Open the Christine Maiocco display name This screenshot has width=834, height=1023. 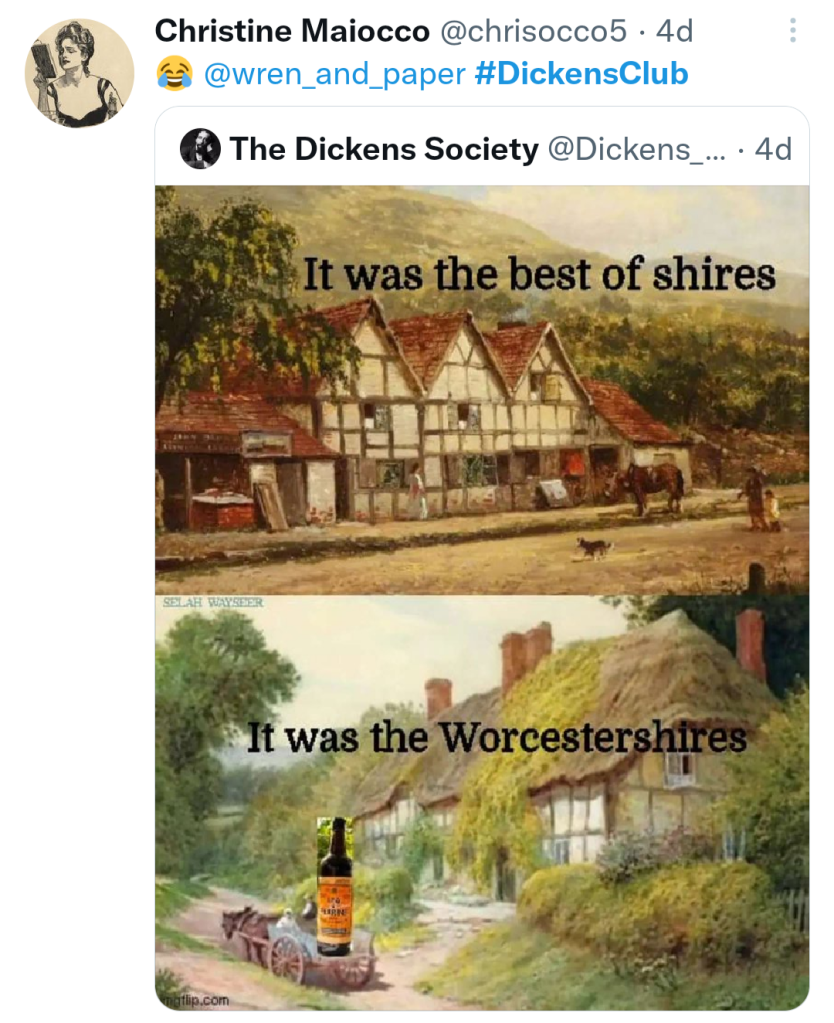[x=292, y=31]
